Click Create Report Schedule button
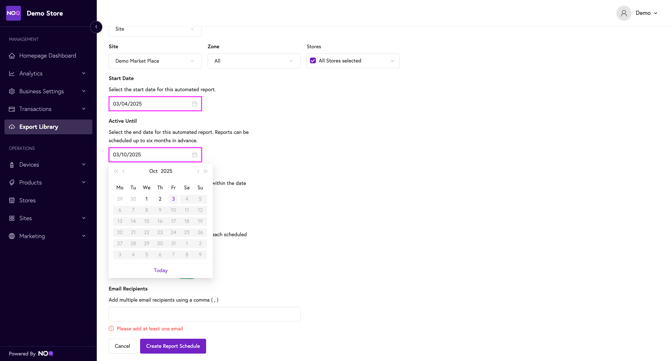 pos(173,346)
